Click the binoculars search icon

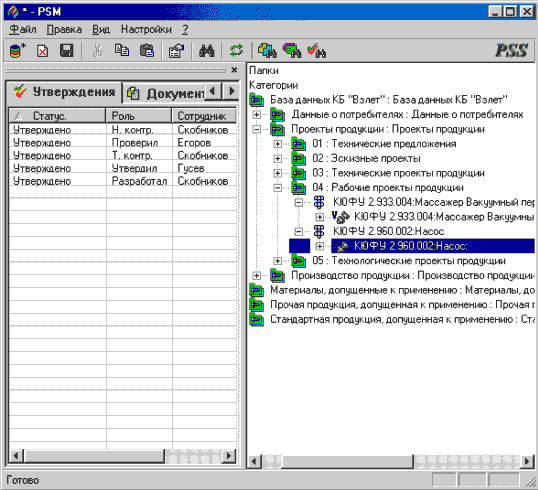click(207, 51)
